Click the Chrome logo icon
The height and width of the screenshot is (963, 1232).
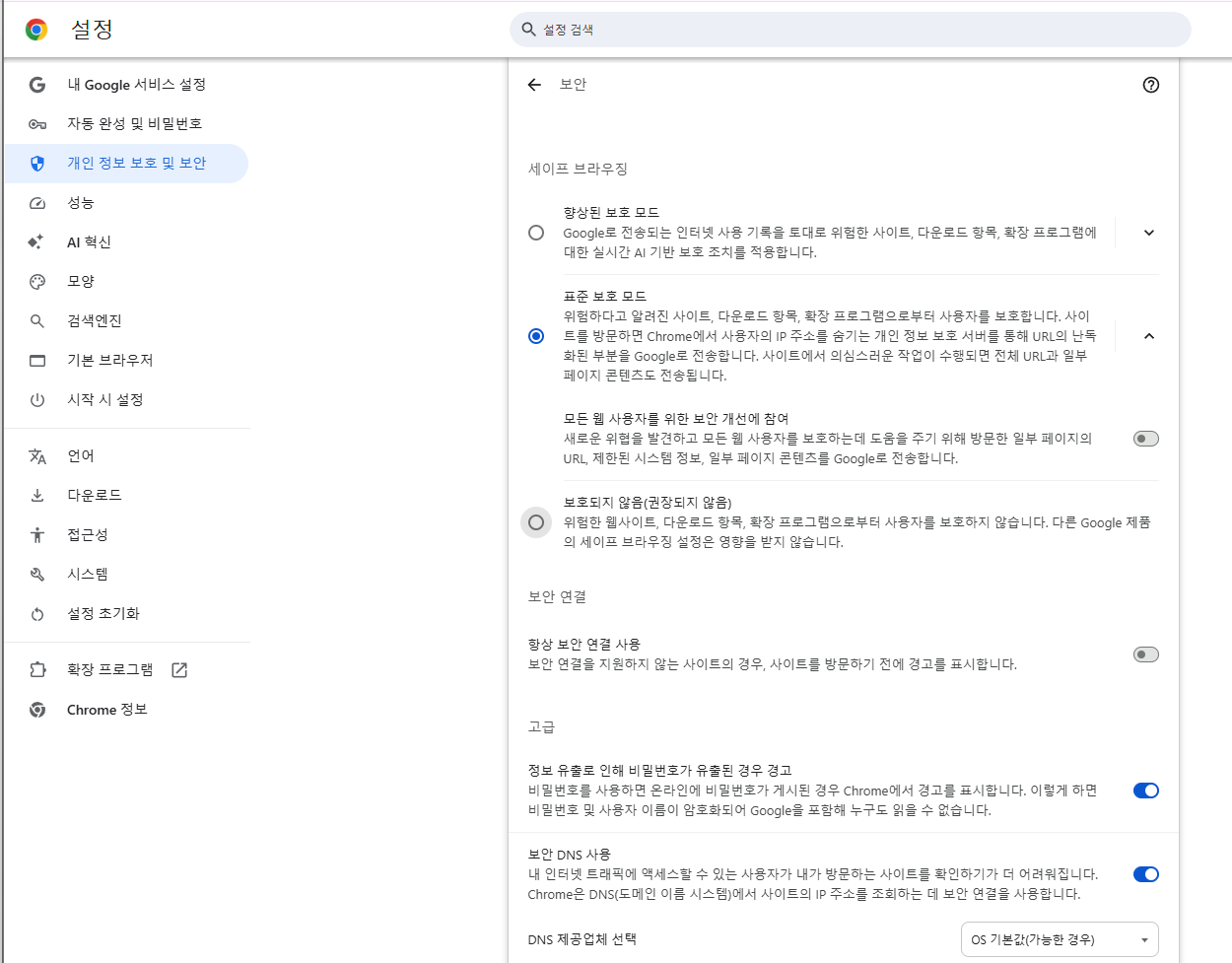(x=36, y=30)
